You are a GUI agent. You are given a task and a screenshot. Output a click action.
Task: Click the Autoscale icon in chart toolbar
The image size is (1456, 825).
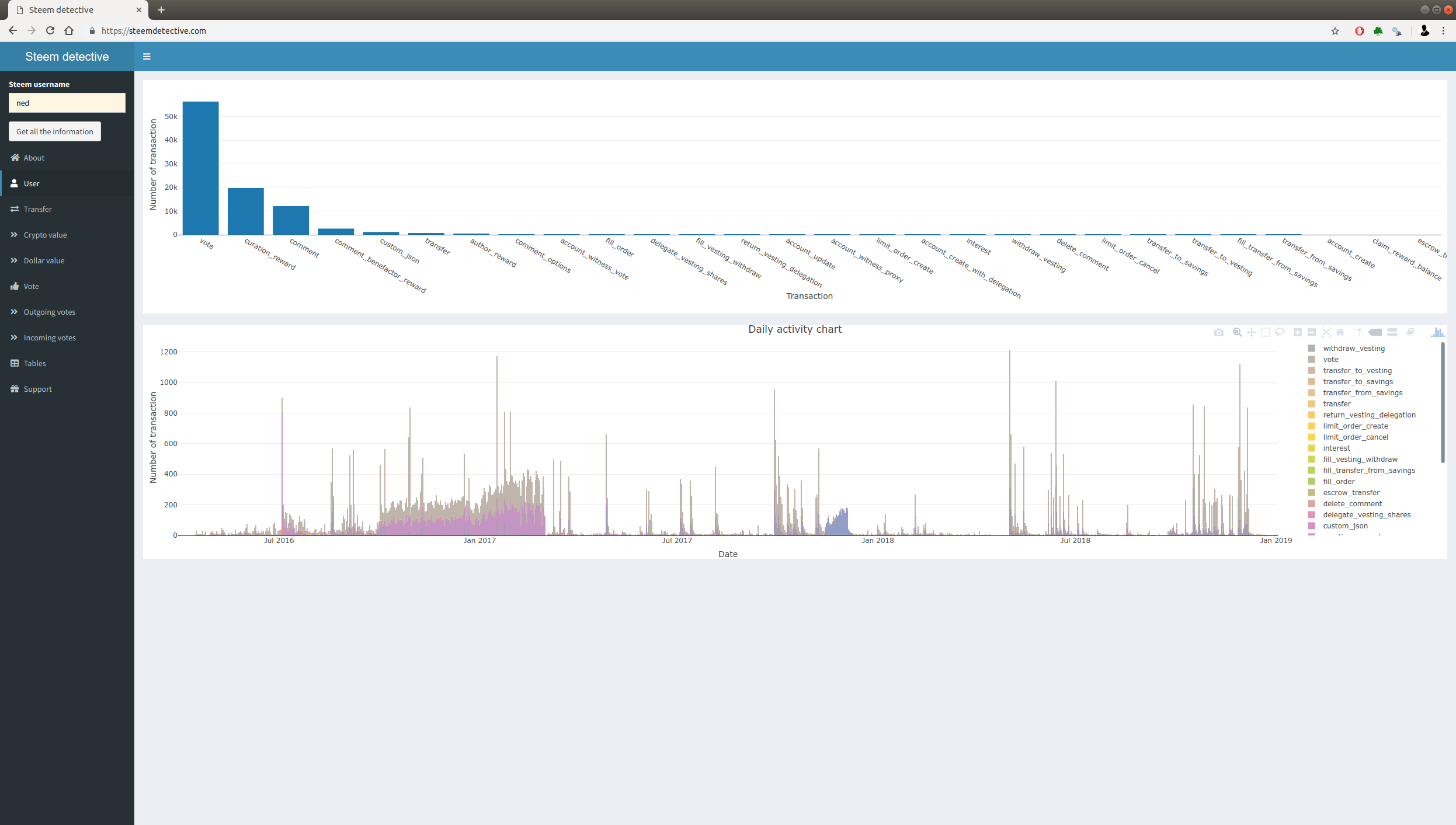[1326, 332]
